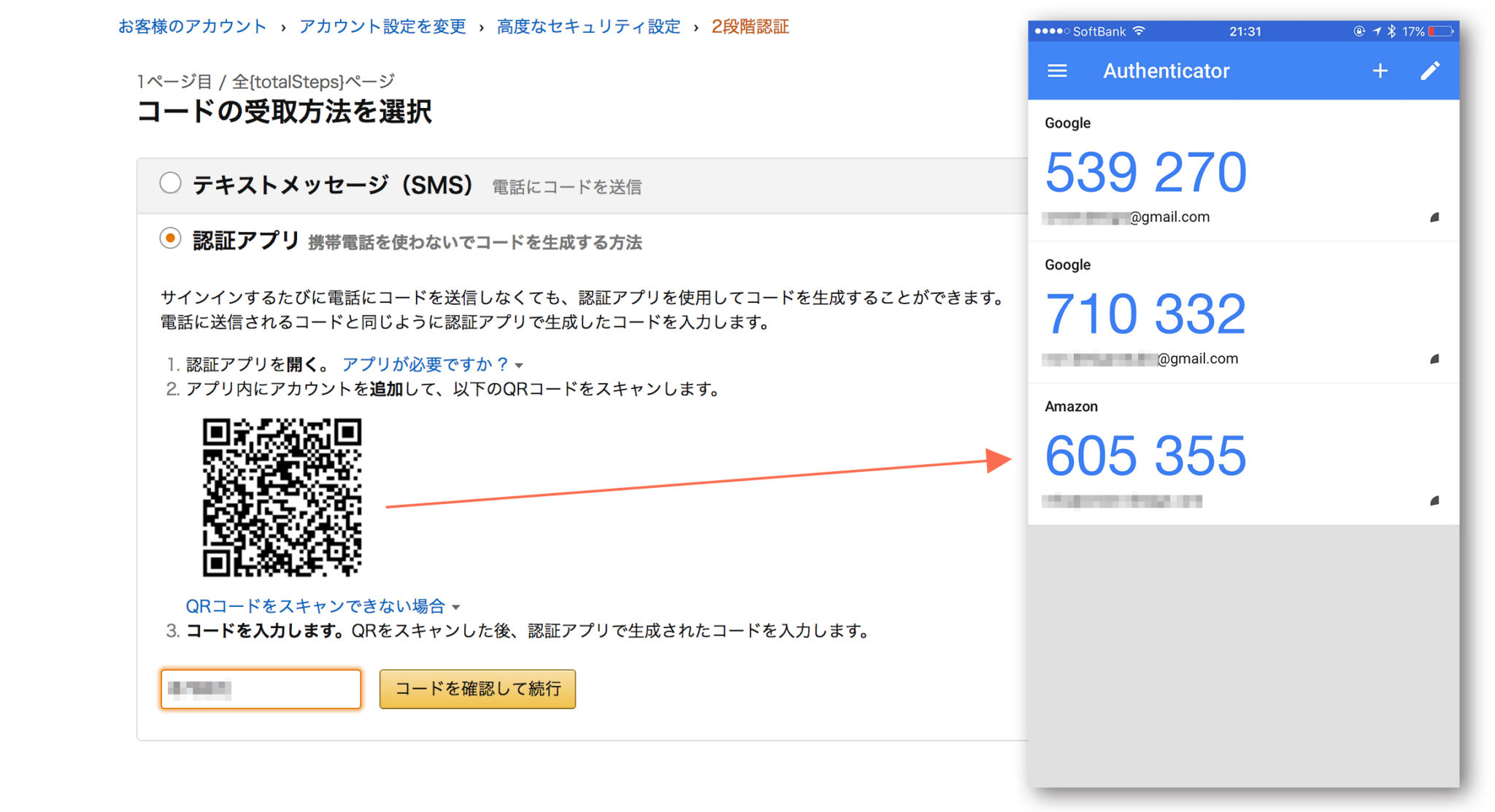Open the Authenticator hamburger menu
Image resolution: width=1495 pixels, height=812 pixels.
coord(1057,71)
